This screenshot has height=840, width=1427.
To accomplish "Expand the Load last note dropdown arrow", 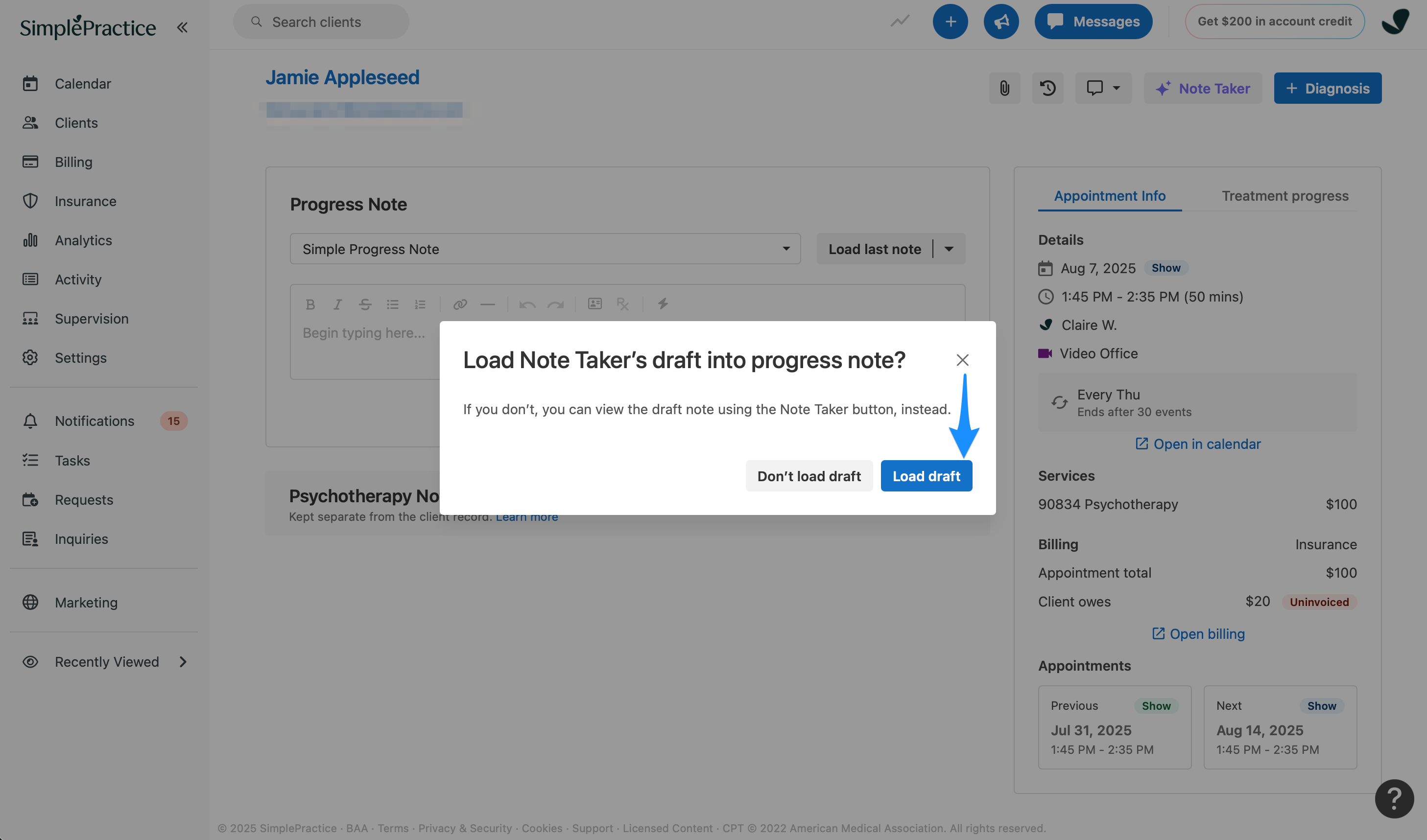I will pyautogui.click(x=949, y=249).
